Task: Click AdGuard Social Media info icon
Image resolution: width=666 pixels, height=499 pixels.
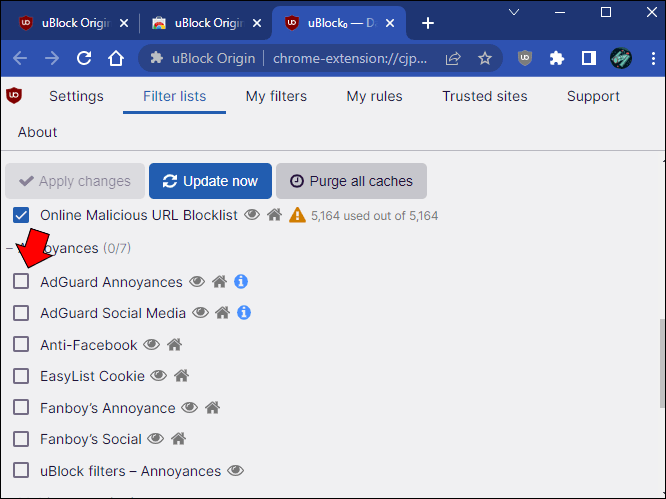Action: [x=244, y=313]
